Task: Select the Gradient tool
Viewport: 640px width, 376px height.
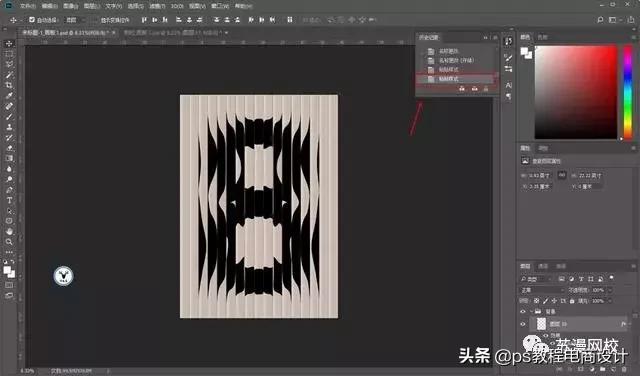Action: 9,158
